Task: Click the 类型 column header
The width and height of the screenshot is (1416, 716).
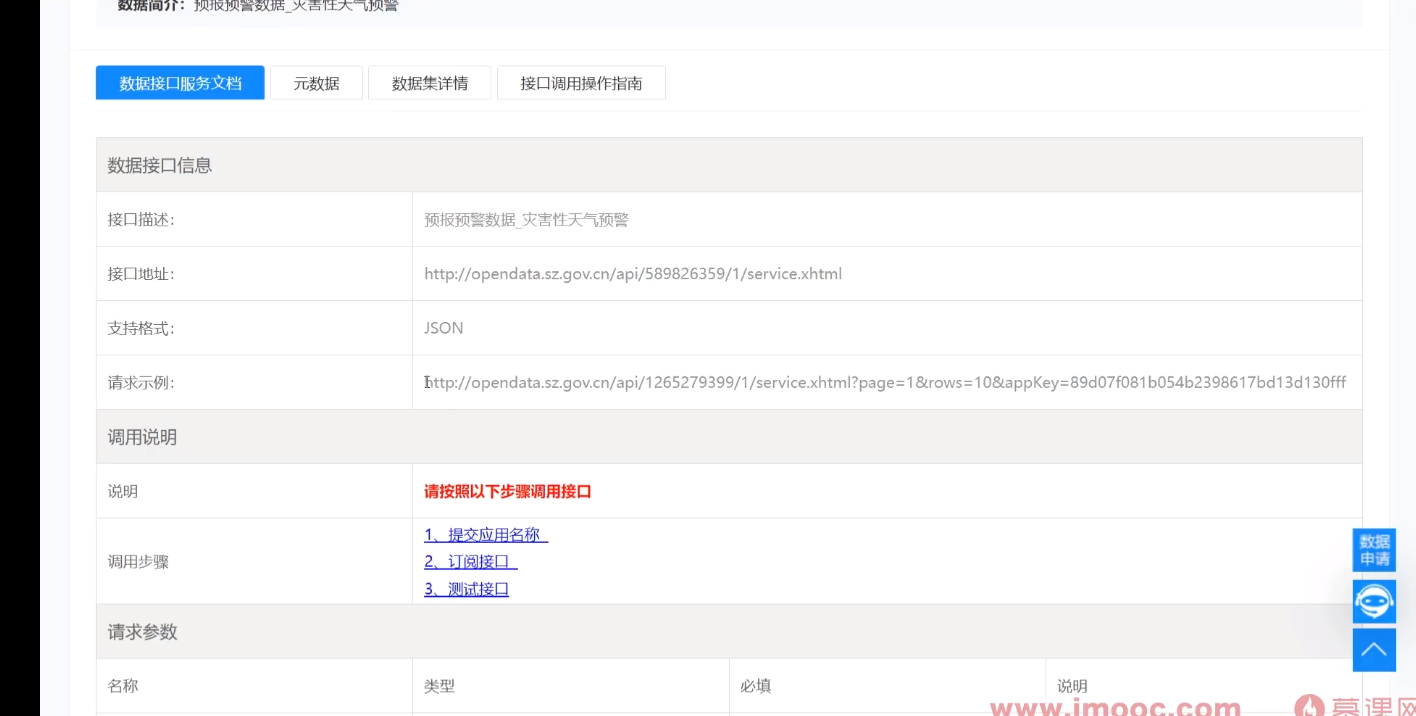Action: (x=439, y=686)
